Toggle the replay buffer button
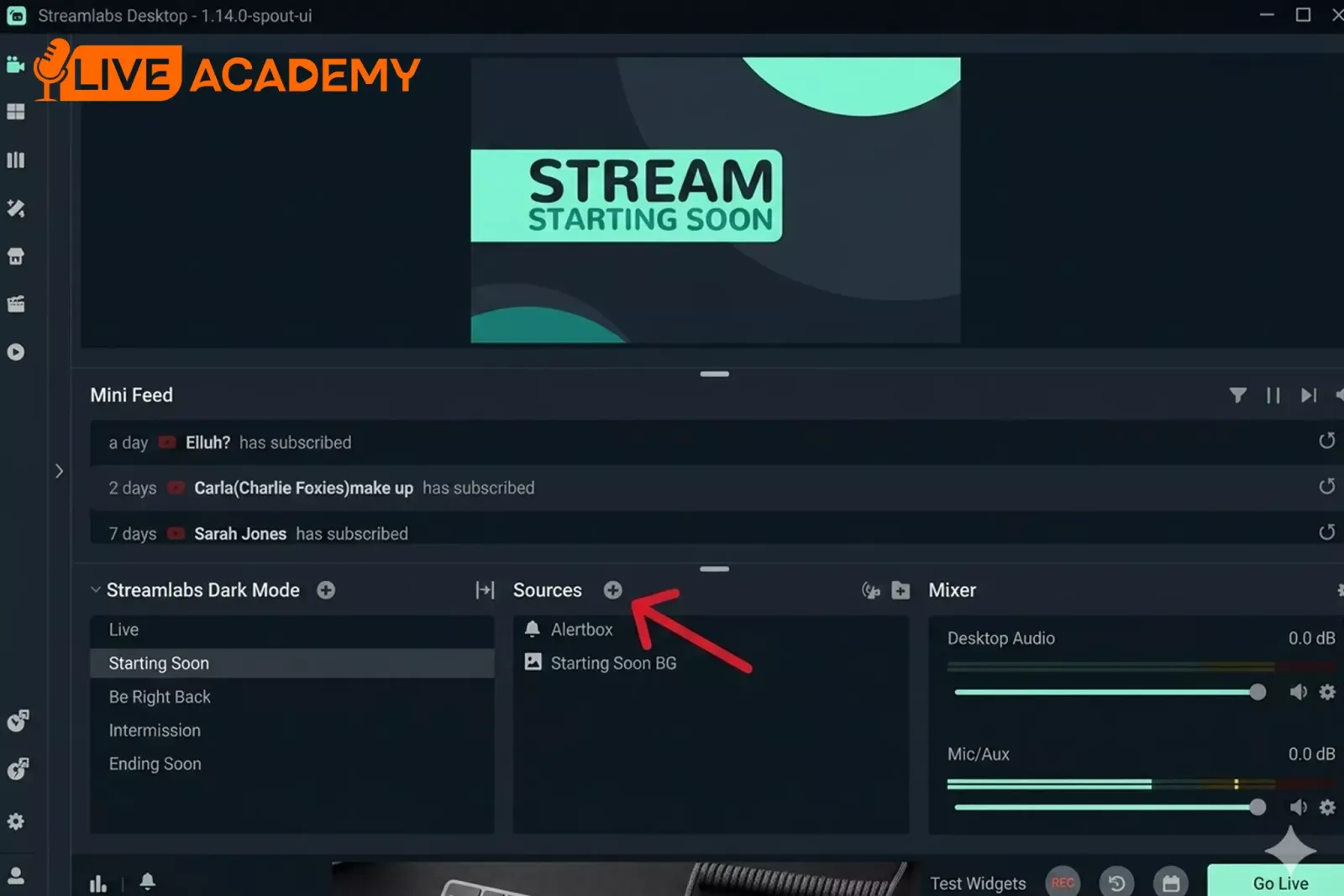 1116,883
